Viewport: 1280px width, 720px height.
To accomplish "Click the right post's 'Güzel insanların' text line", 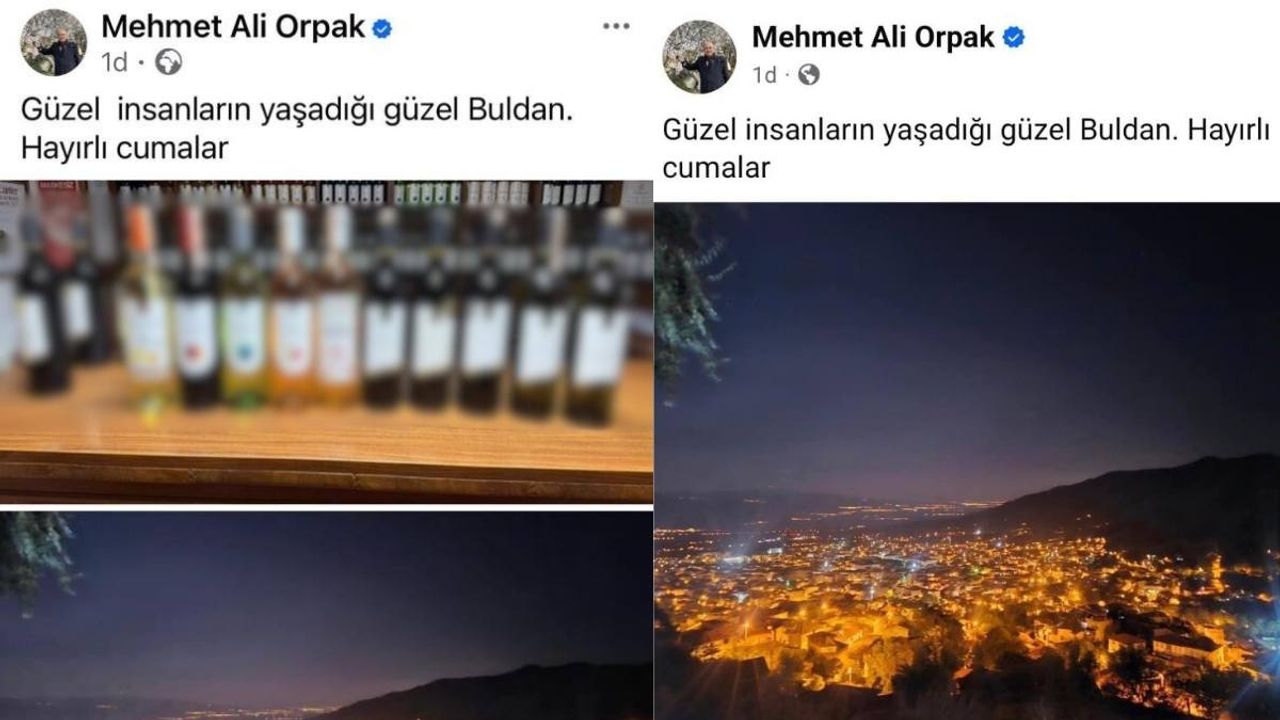I will [x=966, y=131].
